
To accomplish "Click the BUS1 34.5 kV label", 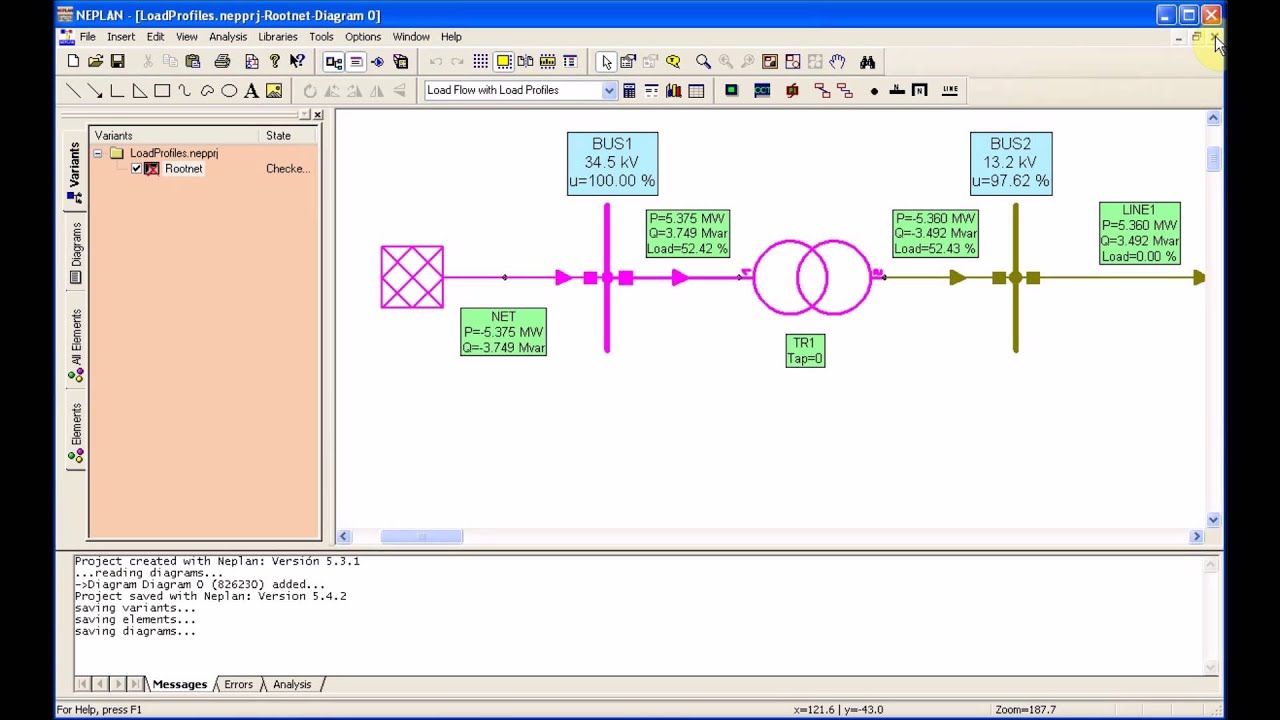I will (612, 163).
